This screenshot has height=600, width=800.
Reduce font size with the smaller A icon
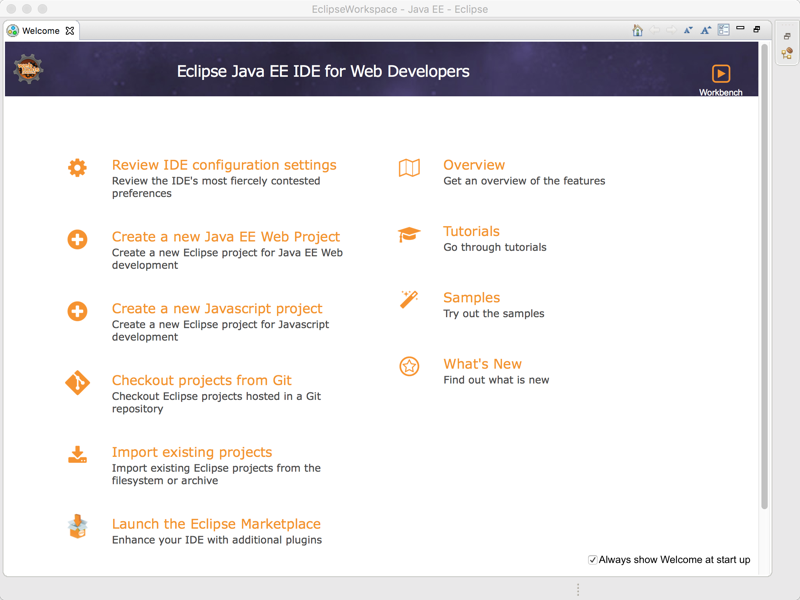[688, 30]
